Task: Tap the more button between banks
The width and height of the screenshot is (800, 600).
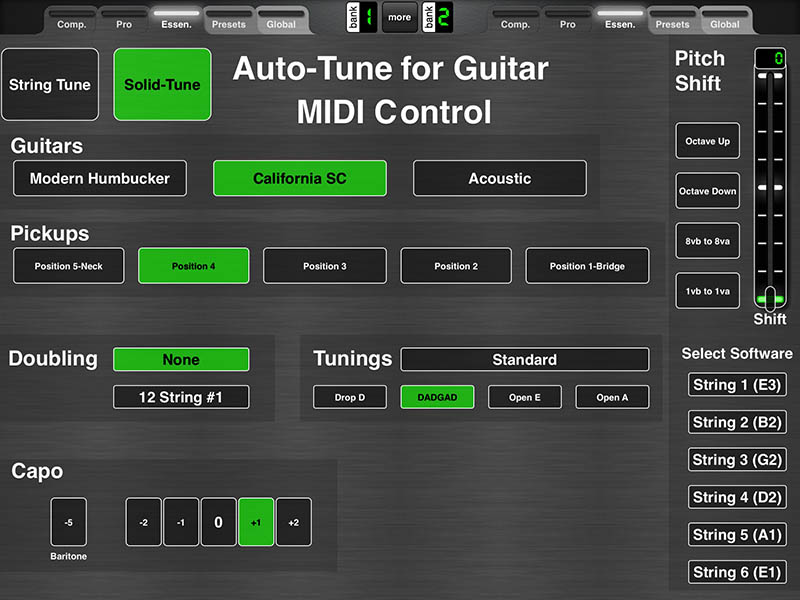Action: pos(399,17)
